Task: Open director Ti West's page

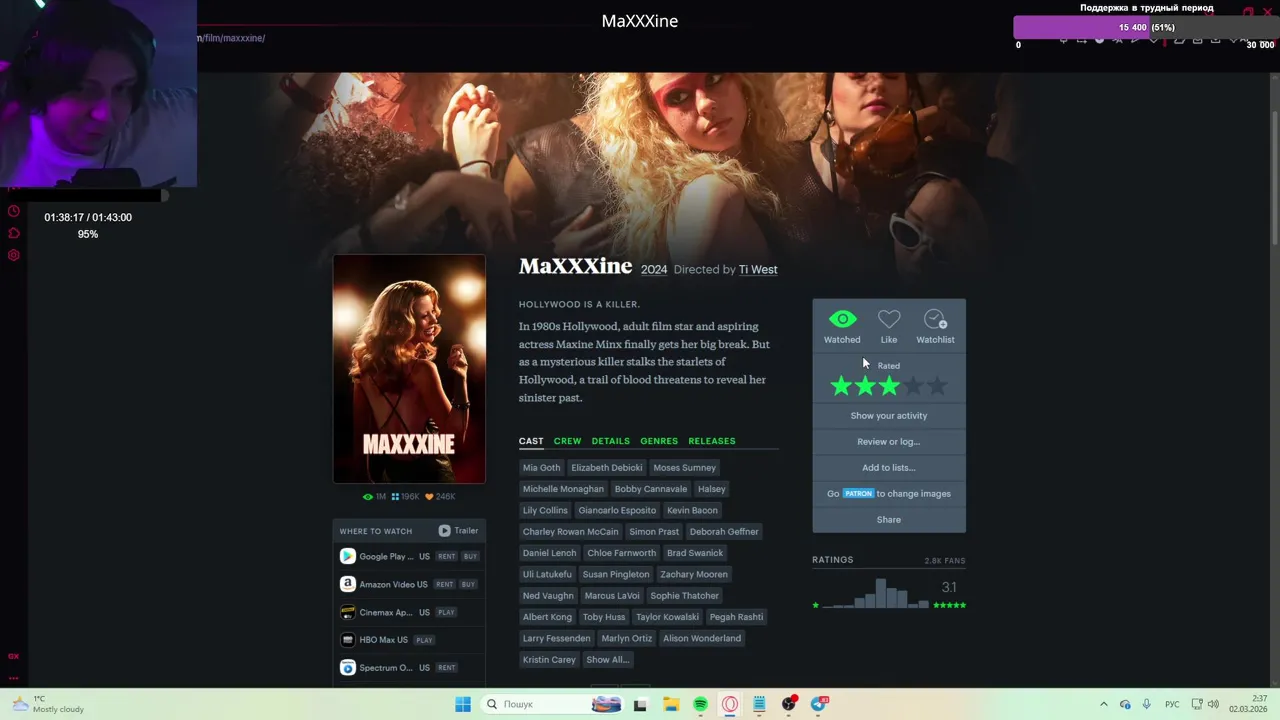Action: 758,270
